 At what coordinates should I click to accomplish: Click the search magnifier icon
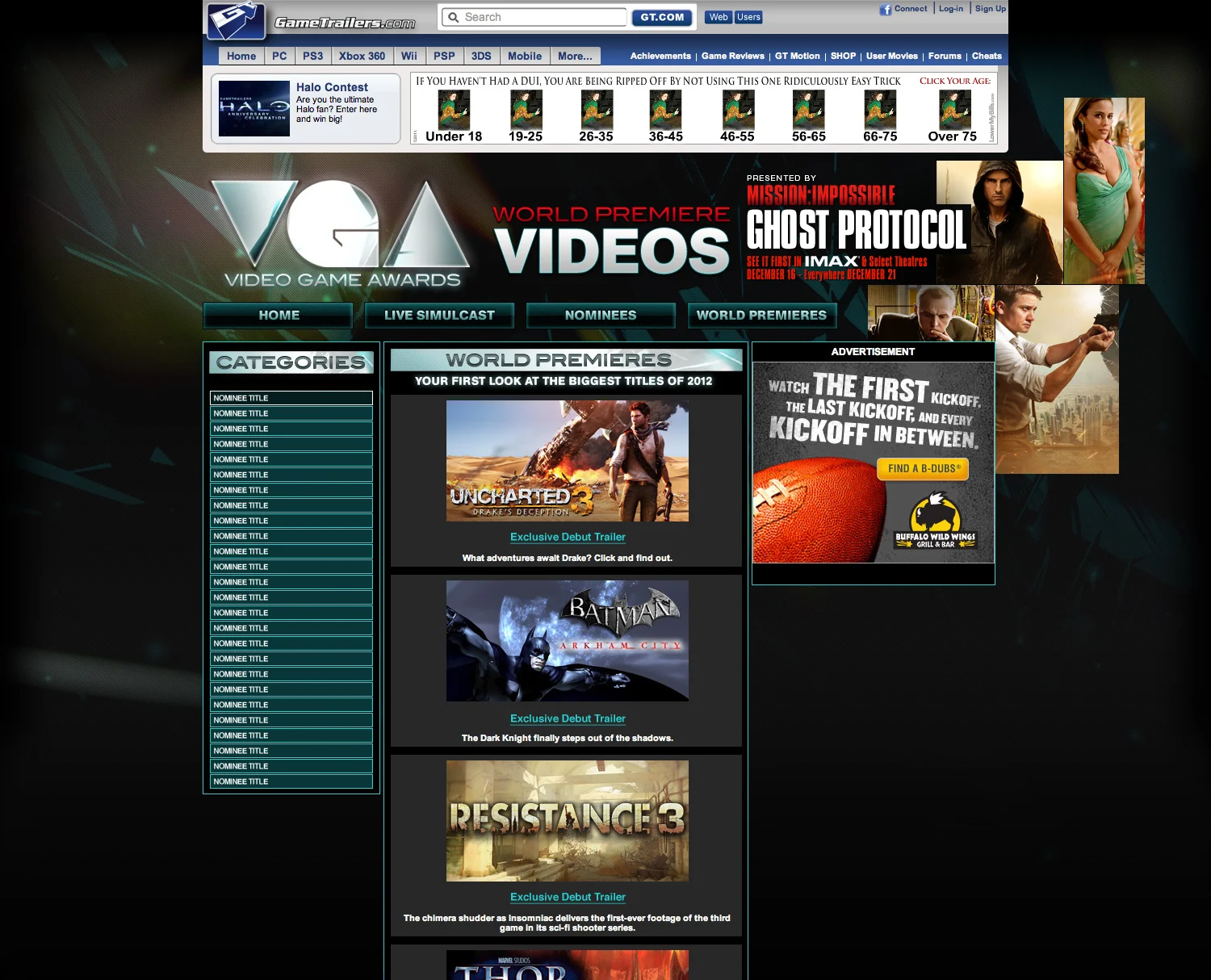coord(454,17)
